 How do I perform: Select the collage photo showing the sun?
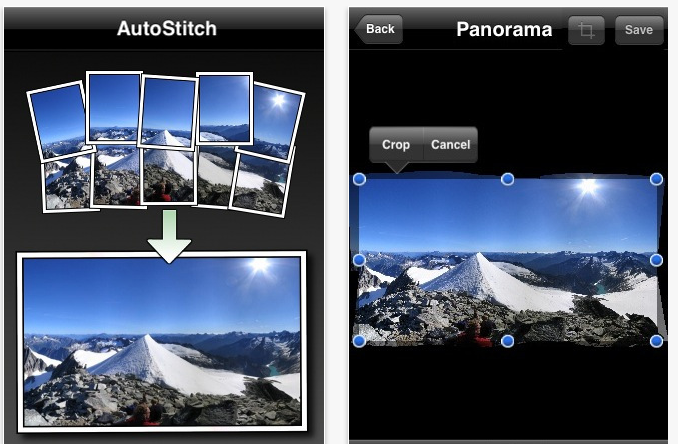[275, 115]
